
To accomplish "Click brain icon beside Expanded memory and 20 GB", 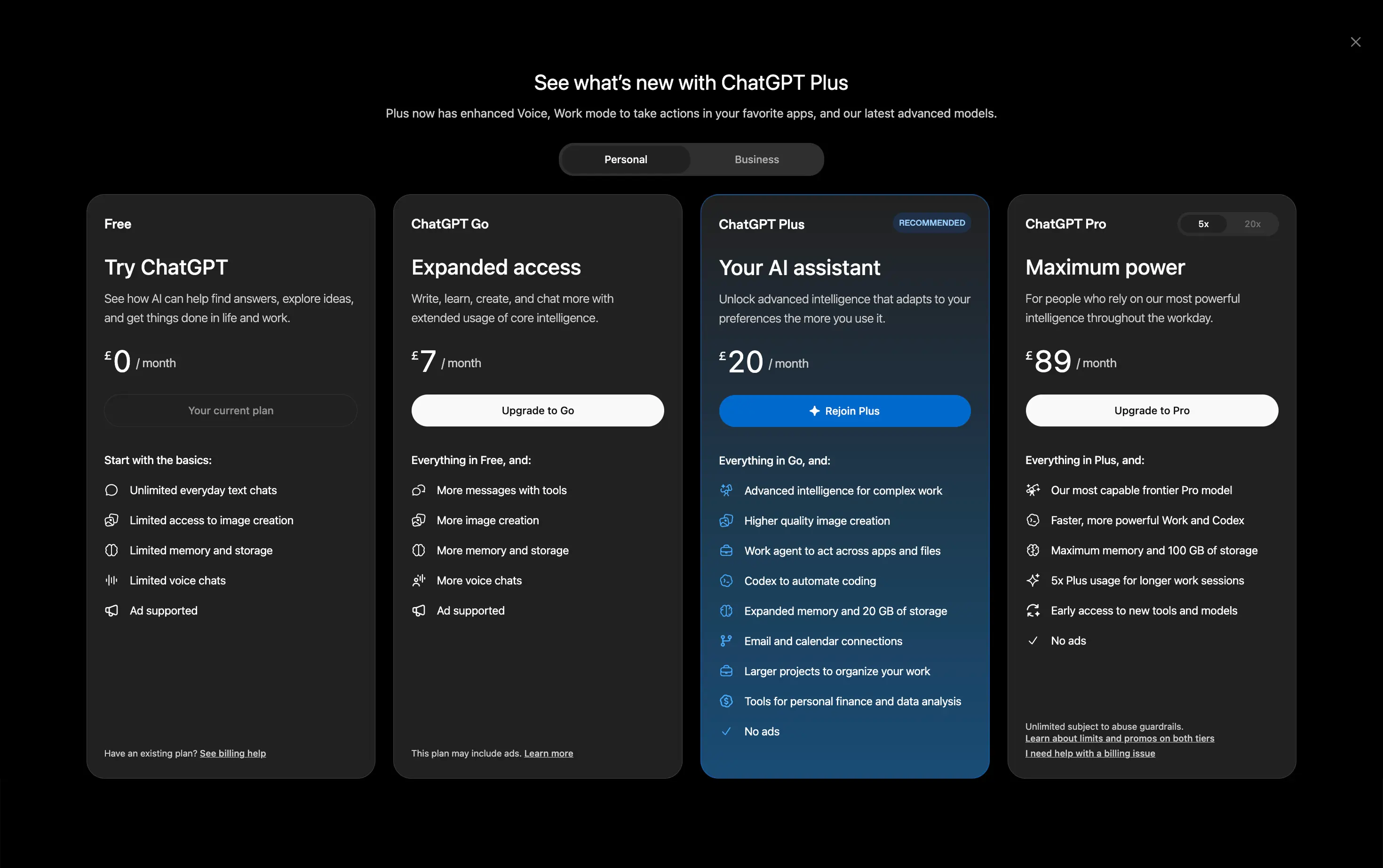I will pyautogui.click(x=726, y=611).
